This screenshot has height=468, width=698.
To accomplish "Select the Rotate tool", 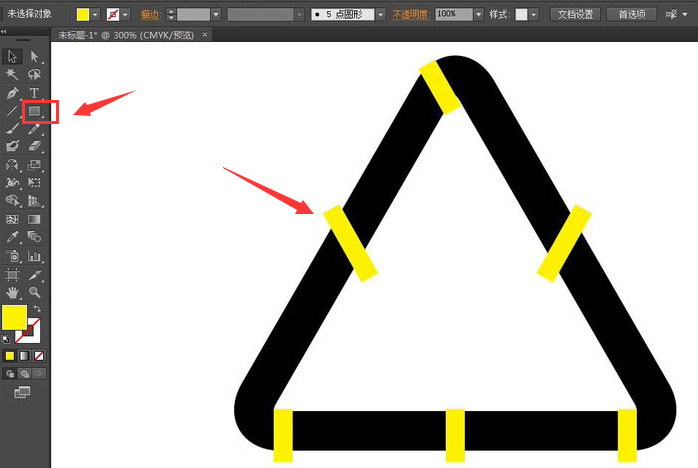I will coord(12,165).
